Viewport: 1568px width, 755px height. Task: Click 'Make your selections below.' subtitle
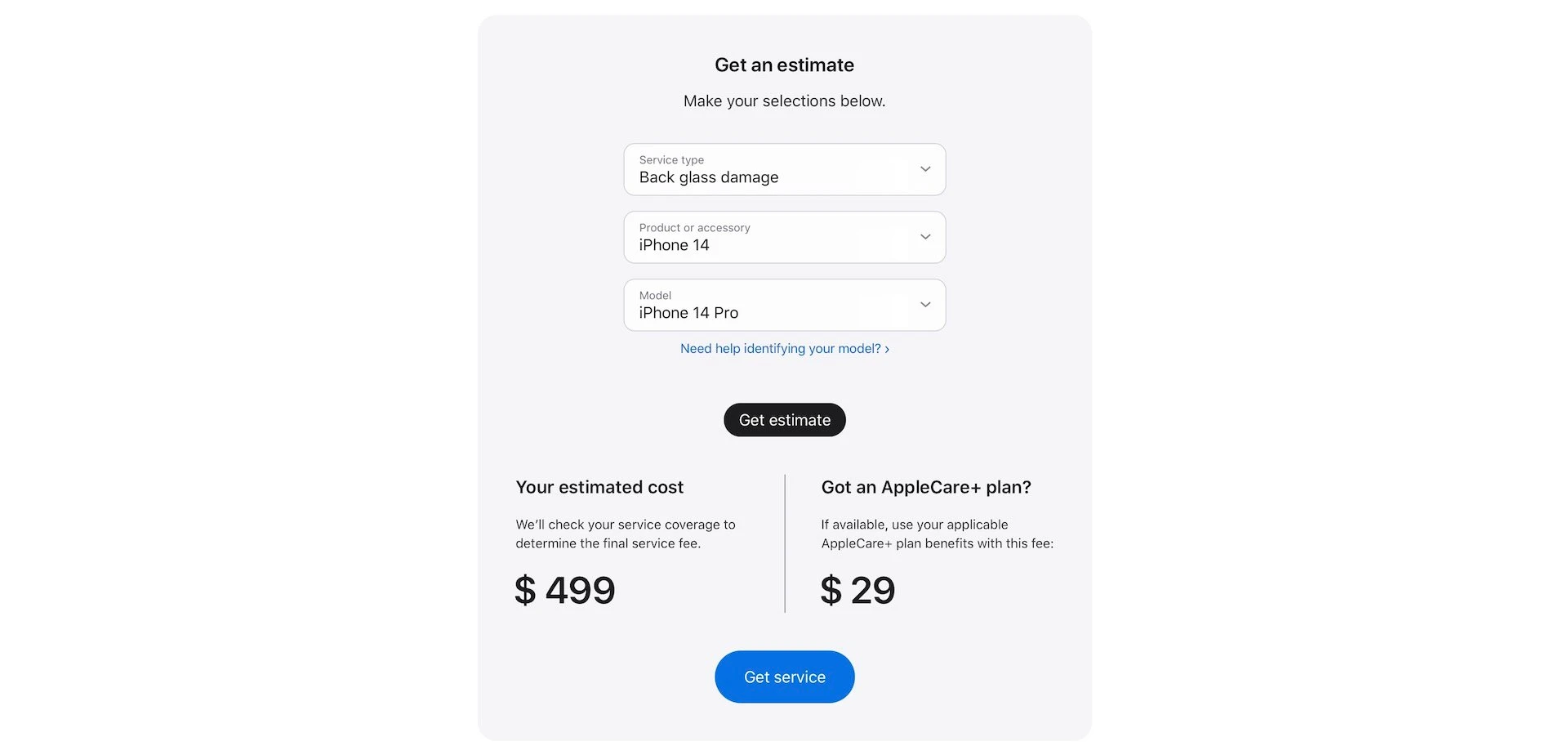(x=784, y=101)
